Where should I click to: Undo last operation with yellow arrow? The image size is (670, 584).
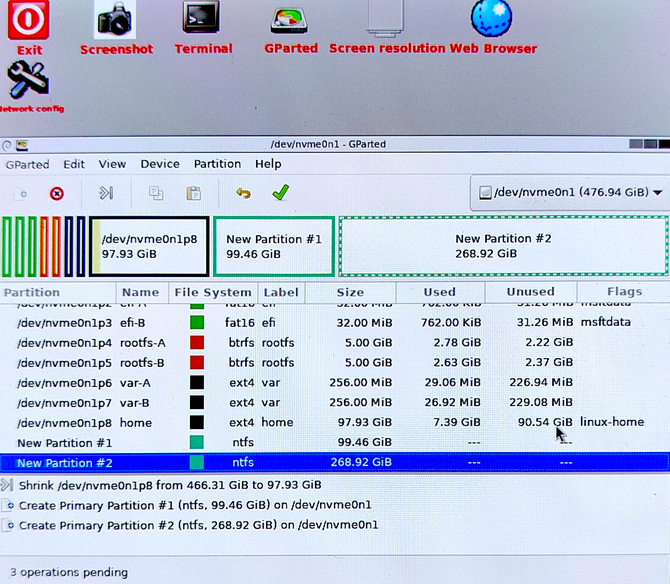point(244,194)
